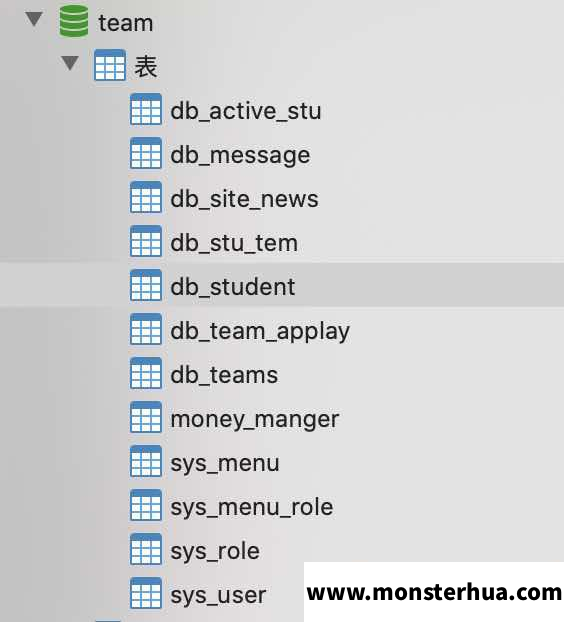This screenshot has height=622, width=564.
Task: Select the db_student table
Action: point(282,285)
